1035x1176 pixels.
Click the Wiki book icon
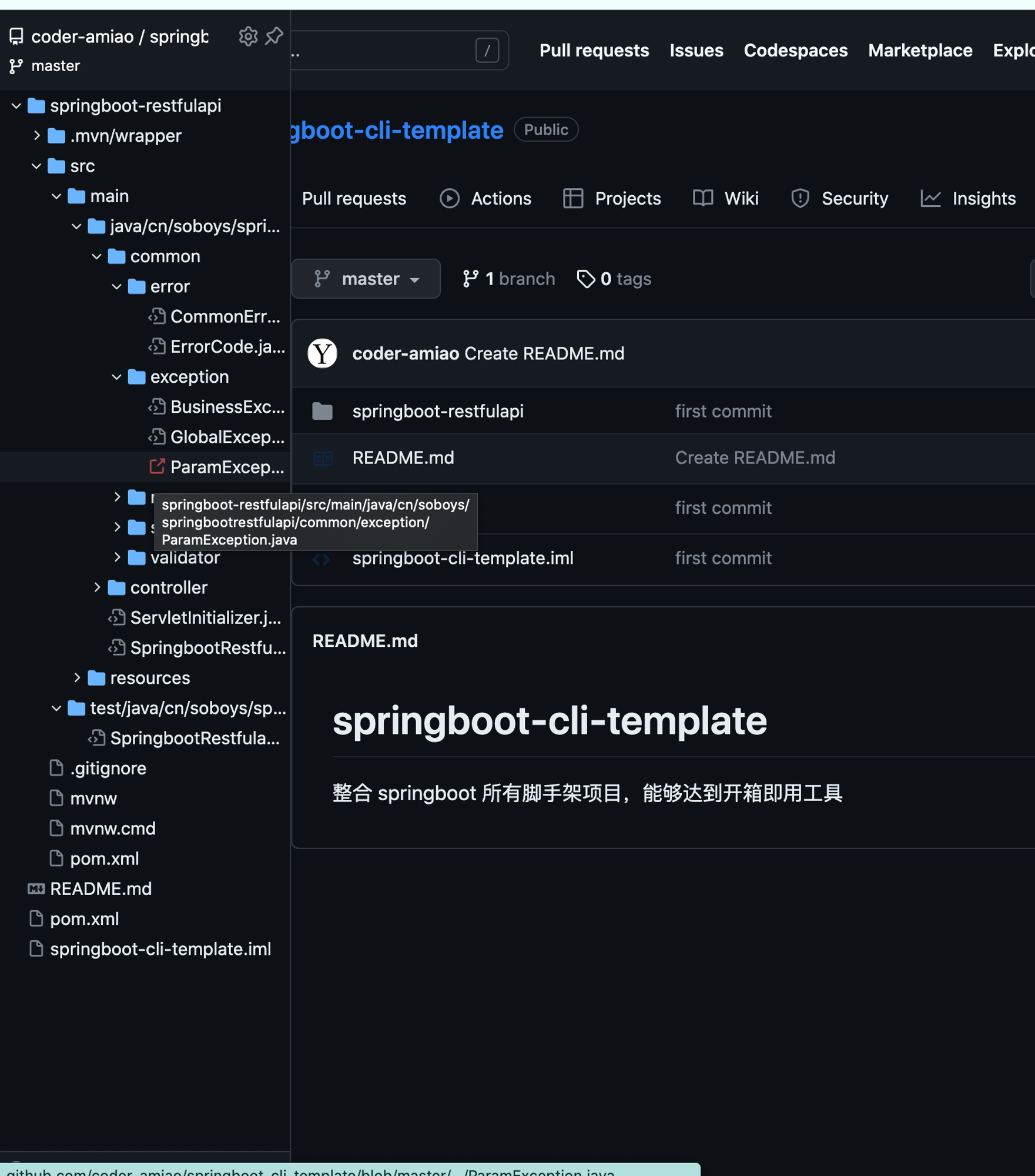(x=703, y=199)
